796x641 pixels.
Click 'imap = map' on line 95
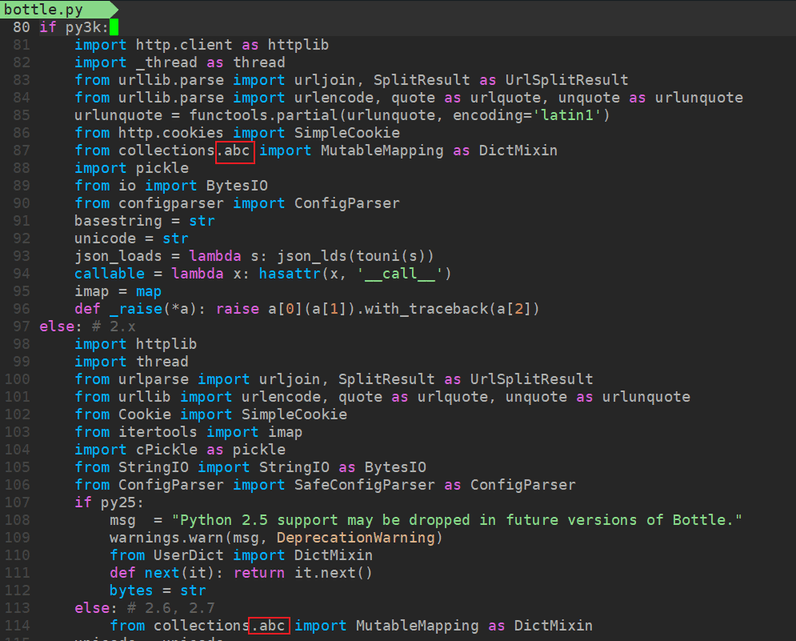118,291
